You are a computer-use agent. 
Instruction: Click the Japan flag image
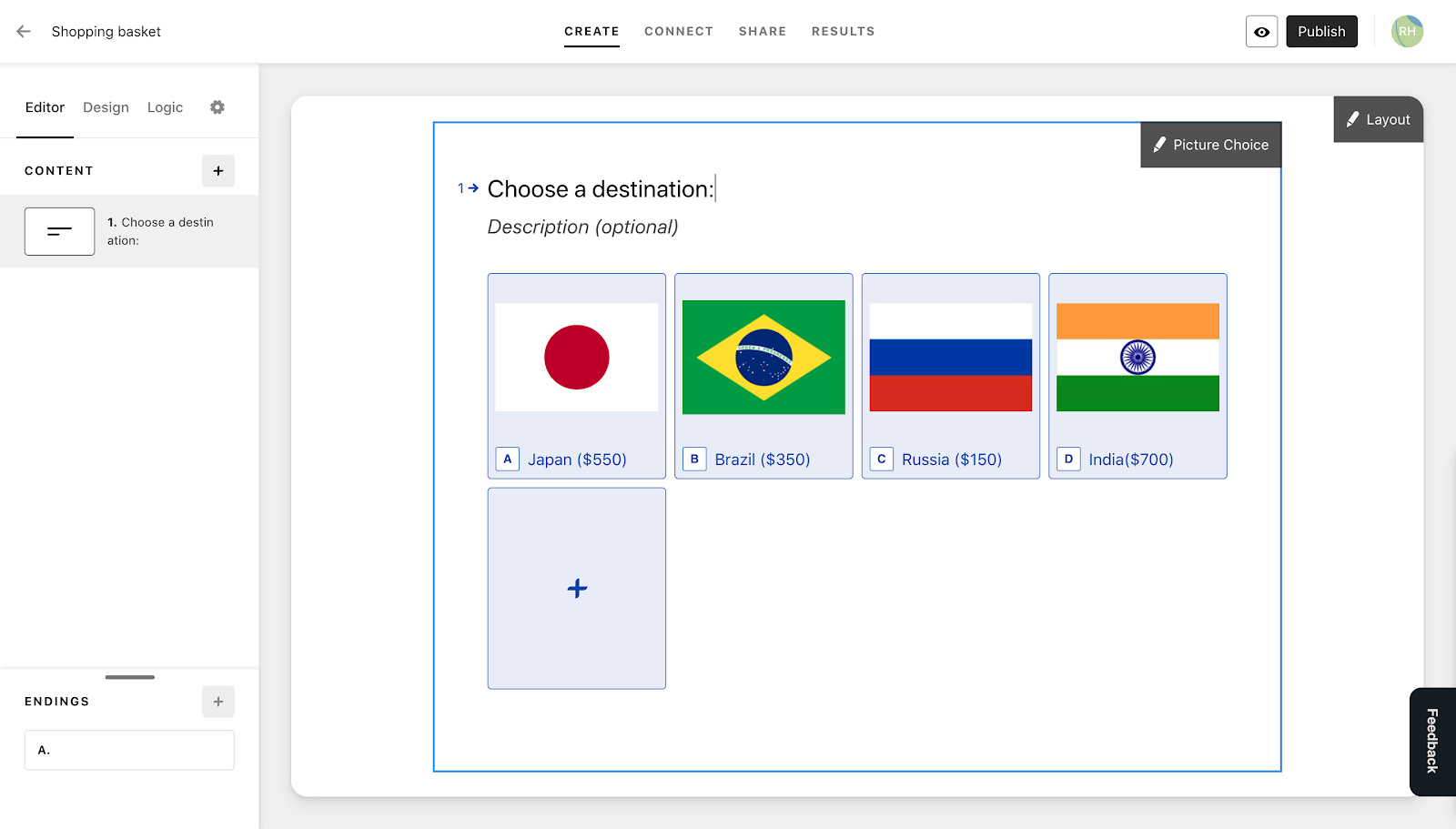tap(577, 357)
